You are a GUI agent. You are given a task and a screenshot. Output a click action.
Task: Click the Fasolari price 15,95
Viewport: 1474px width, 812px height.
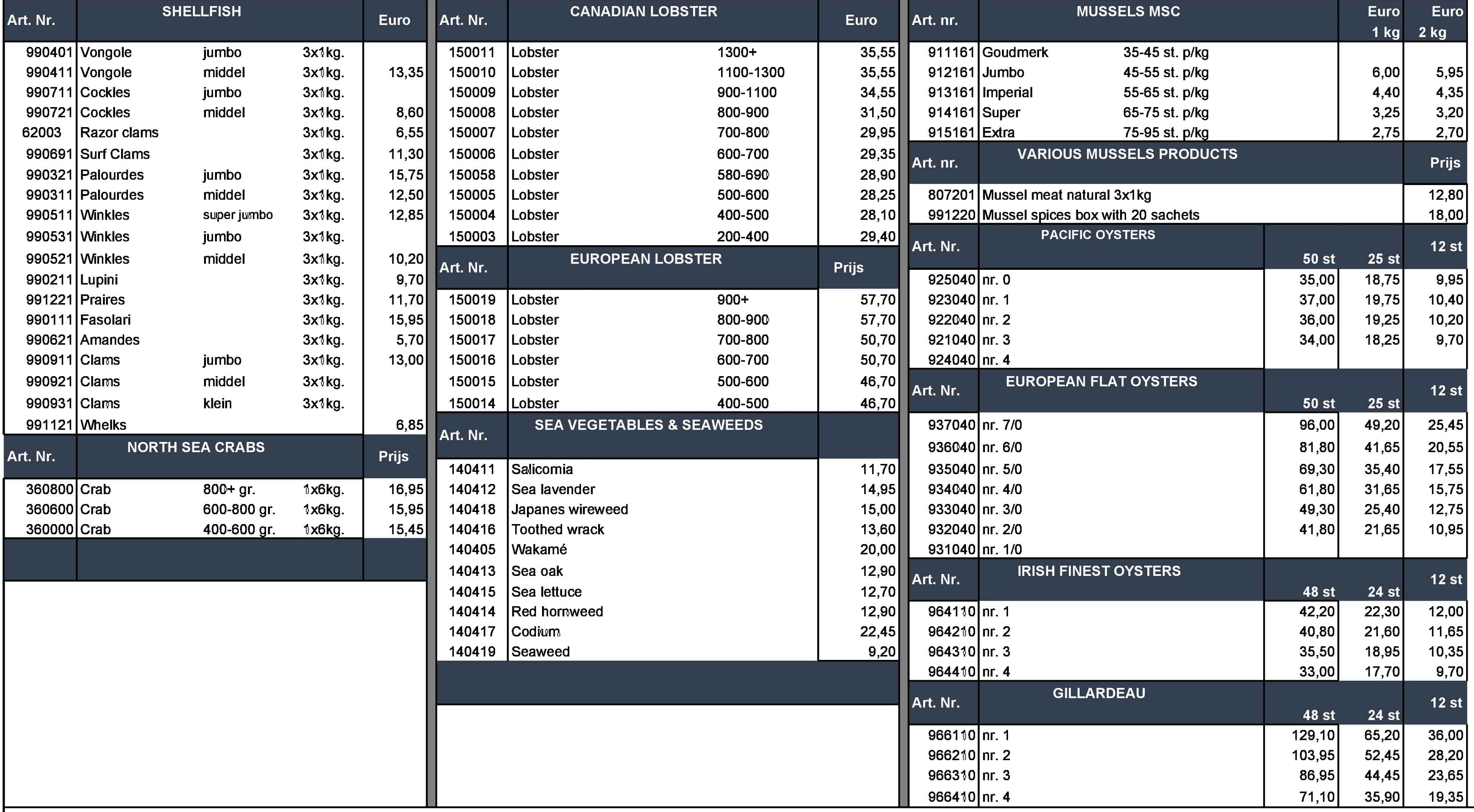(406, 320)
